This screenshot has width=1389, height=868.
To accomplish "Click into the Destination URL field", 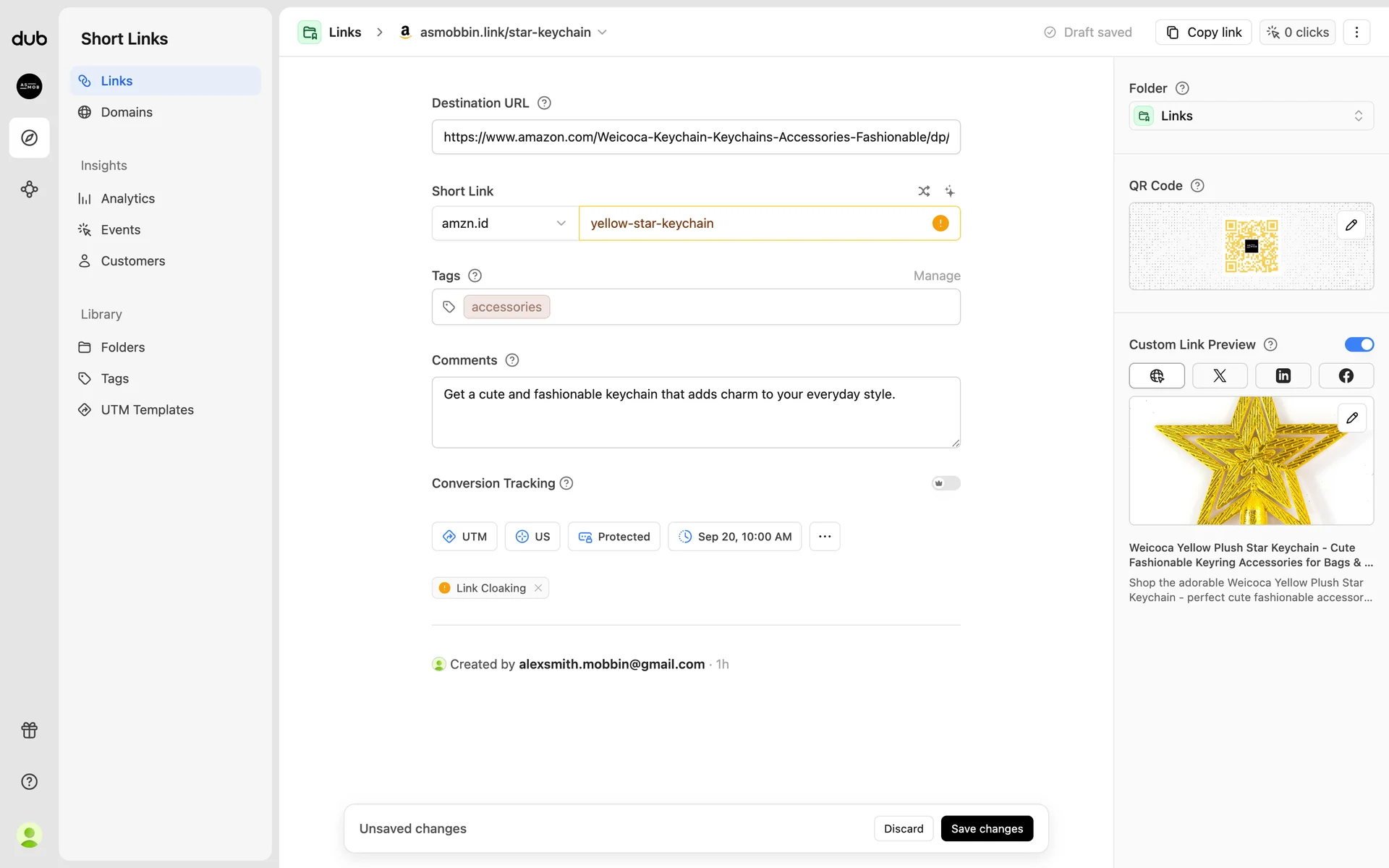I will [x=695, y=137].
